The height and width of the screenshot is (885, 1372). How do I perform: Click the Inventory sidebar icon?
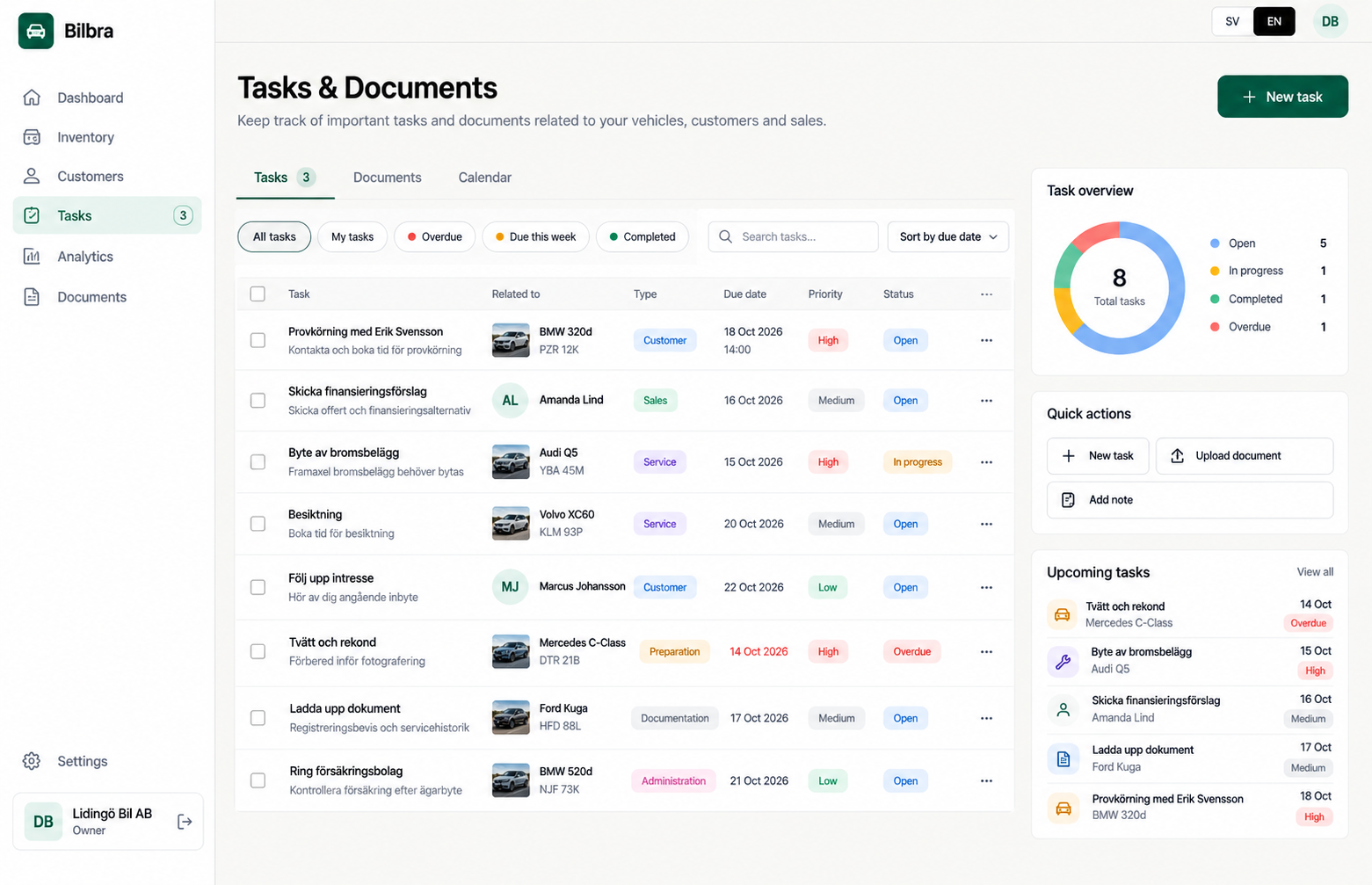click(x=32, y=137)
